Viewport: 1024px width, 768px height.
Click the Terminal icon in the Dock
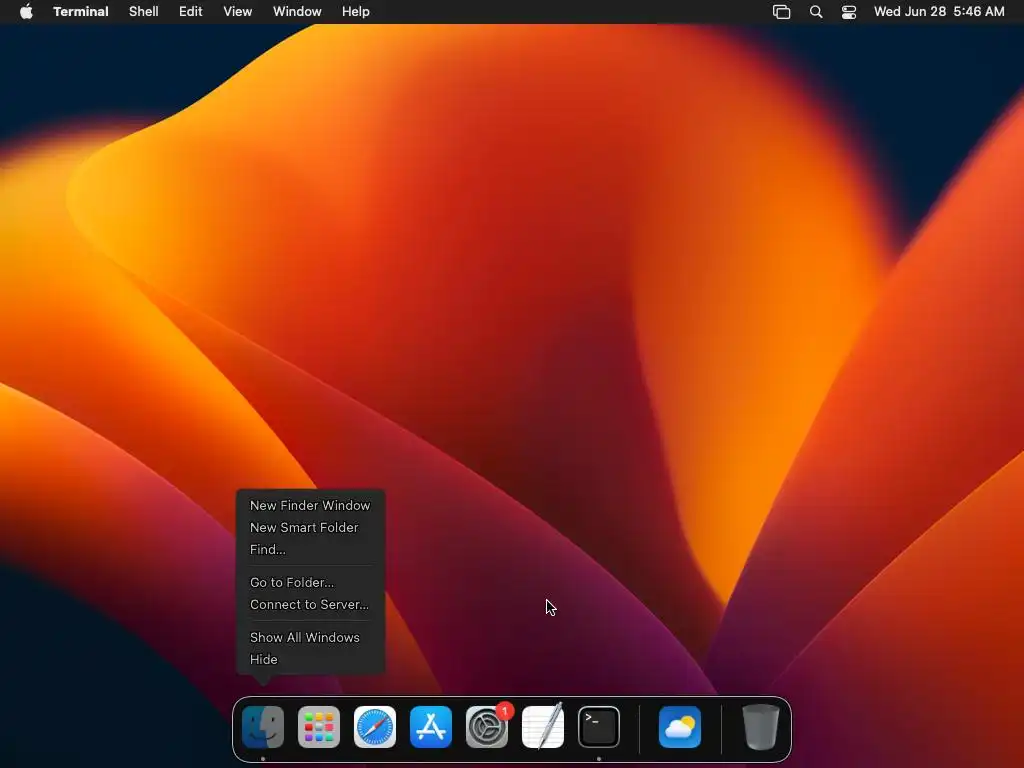click(x=599, y=727)
